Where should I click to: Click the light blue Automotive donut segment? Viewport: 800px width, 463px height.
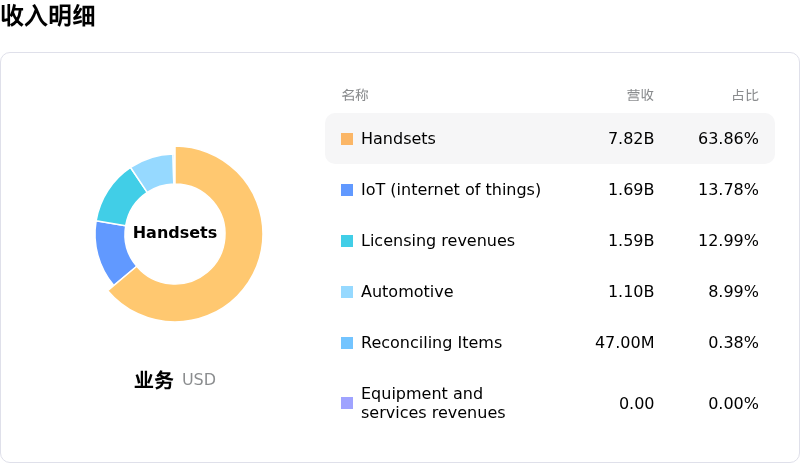(155, 171)
